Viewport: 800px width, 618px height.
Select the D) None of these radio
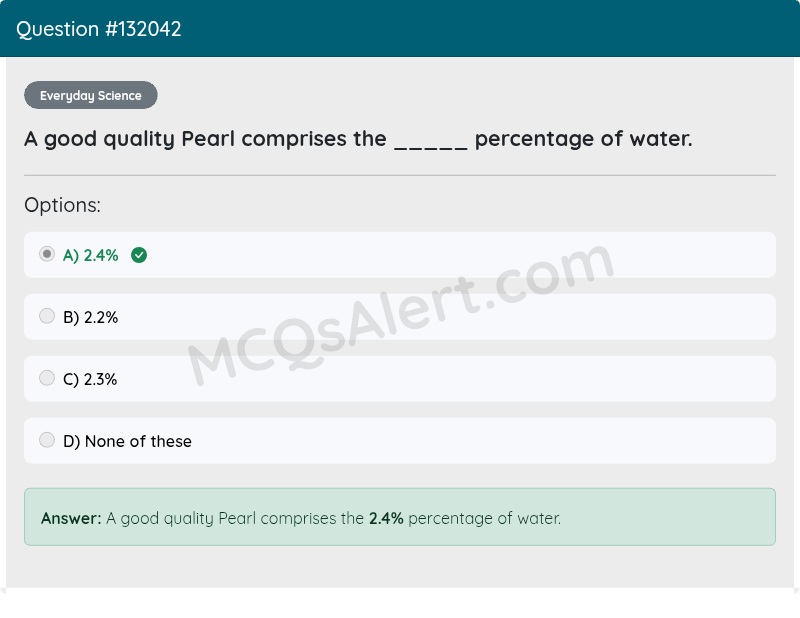(x=47, y=440)
